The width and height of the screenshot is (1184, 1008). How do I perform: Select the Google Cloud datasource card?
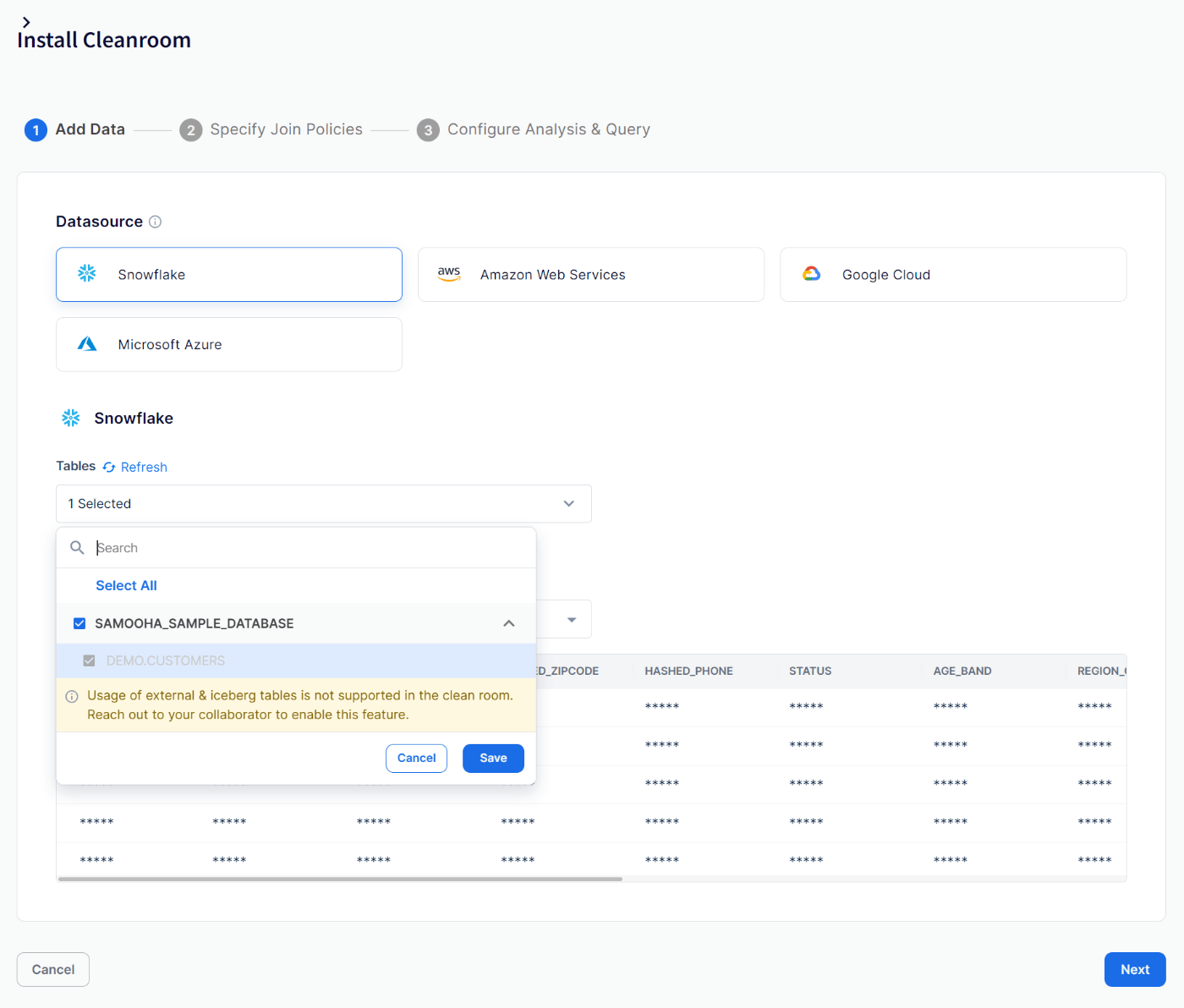click(953, 274)
